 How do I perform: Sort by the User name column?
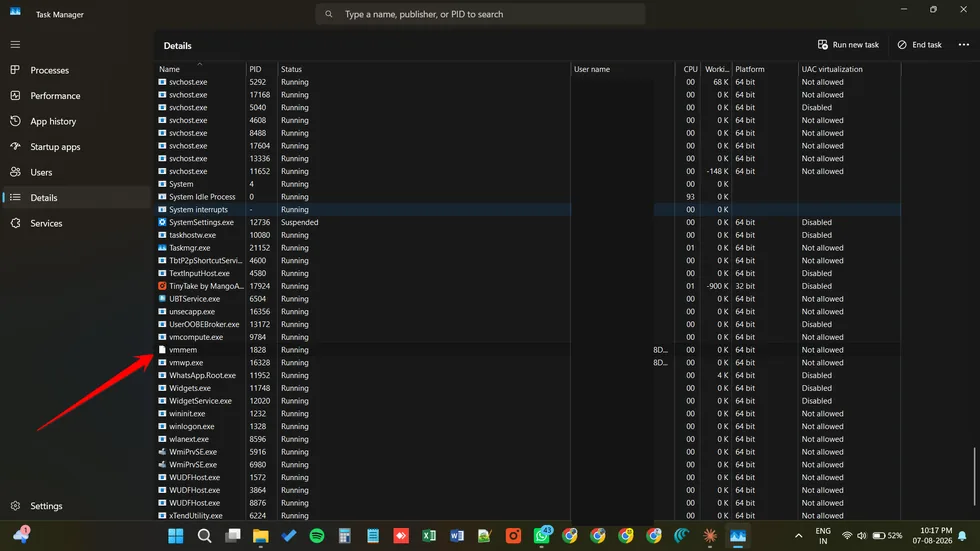coord(622,69)
